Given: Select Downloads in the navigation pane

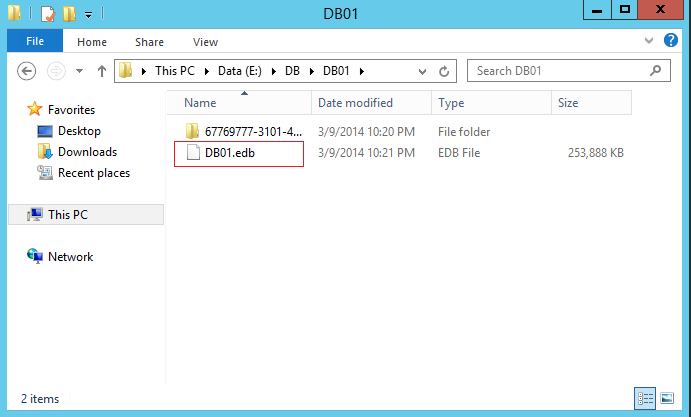Looking at the screenshot, I should pyautogui.click(x=87, y=152).
